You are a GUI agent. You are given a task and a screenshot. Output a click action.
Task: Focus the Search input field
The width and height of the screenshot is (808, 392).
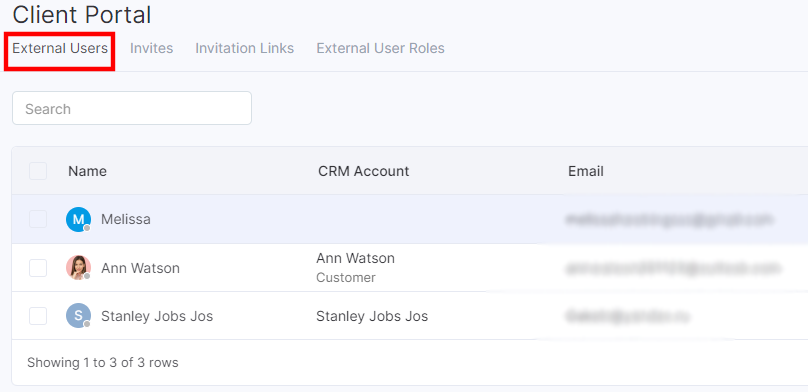(132, 108)
